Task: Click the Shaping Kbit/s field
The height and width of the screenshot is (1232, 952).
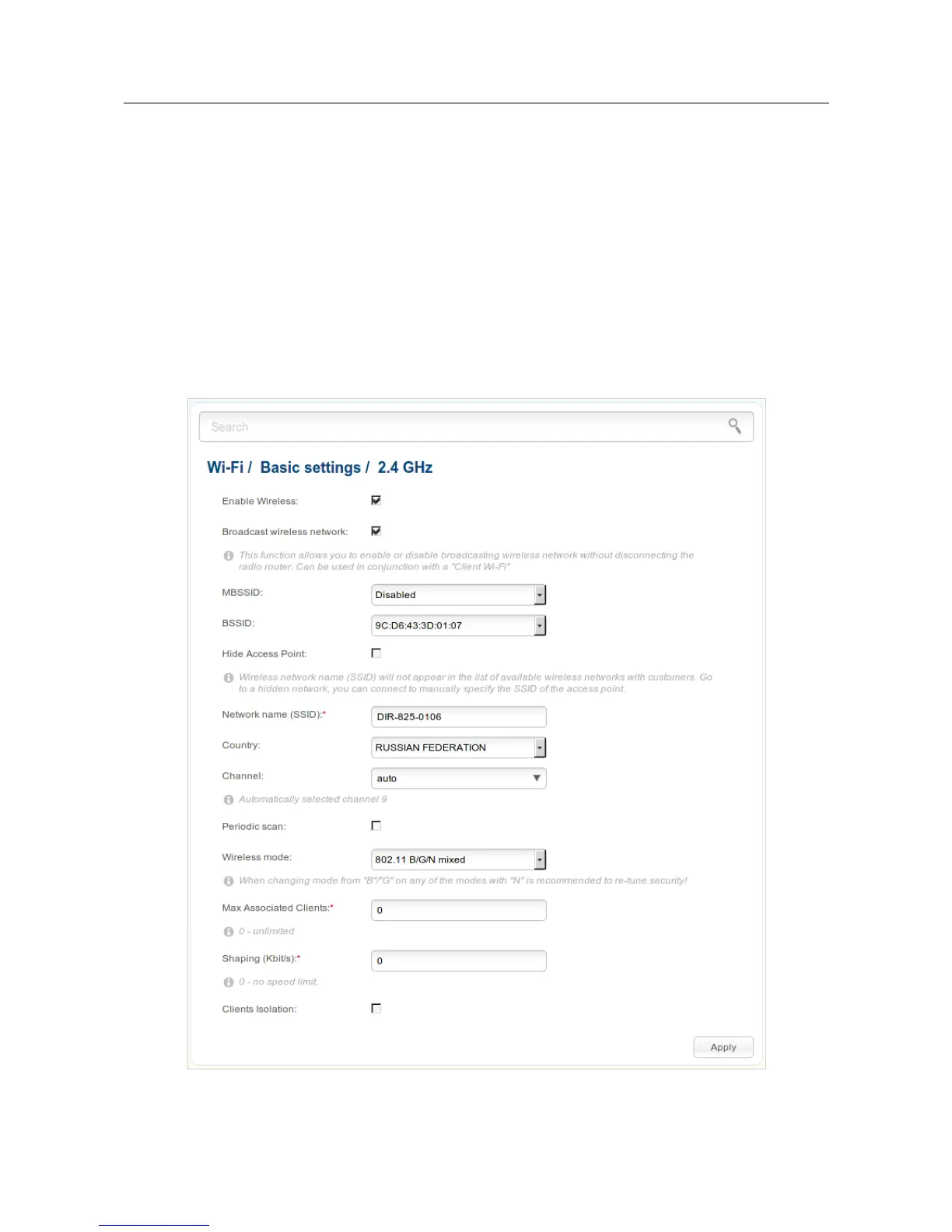Action: (459, 961)
